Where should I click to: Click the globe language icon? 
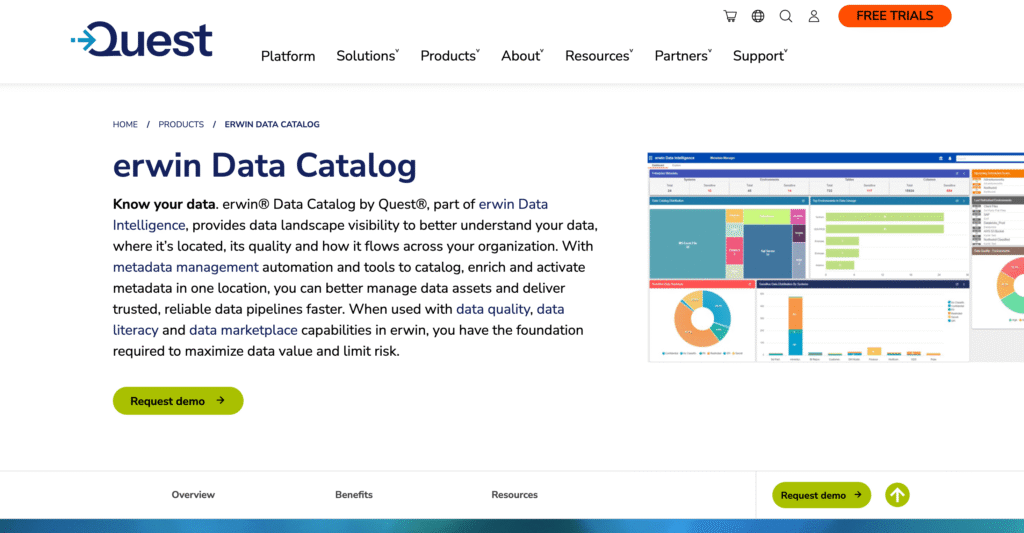(x=758, y=16)
